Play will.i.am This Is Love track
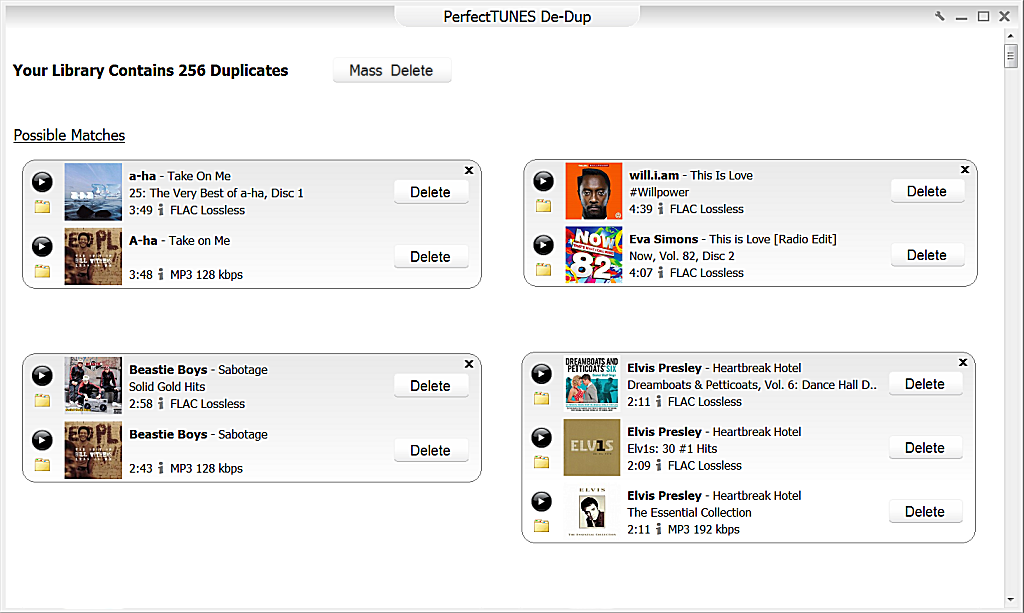This screenshot has height=613, width=1024. [543, 181]
